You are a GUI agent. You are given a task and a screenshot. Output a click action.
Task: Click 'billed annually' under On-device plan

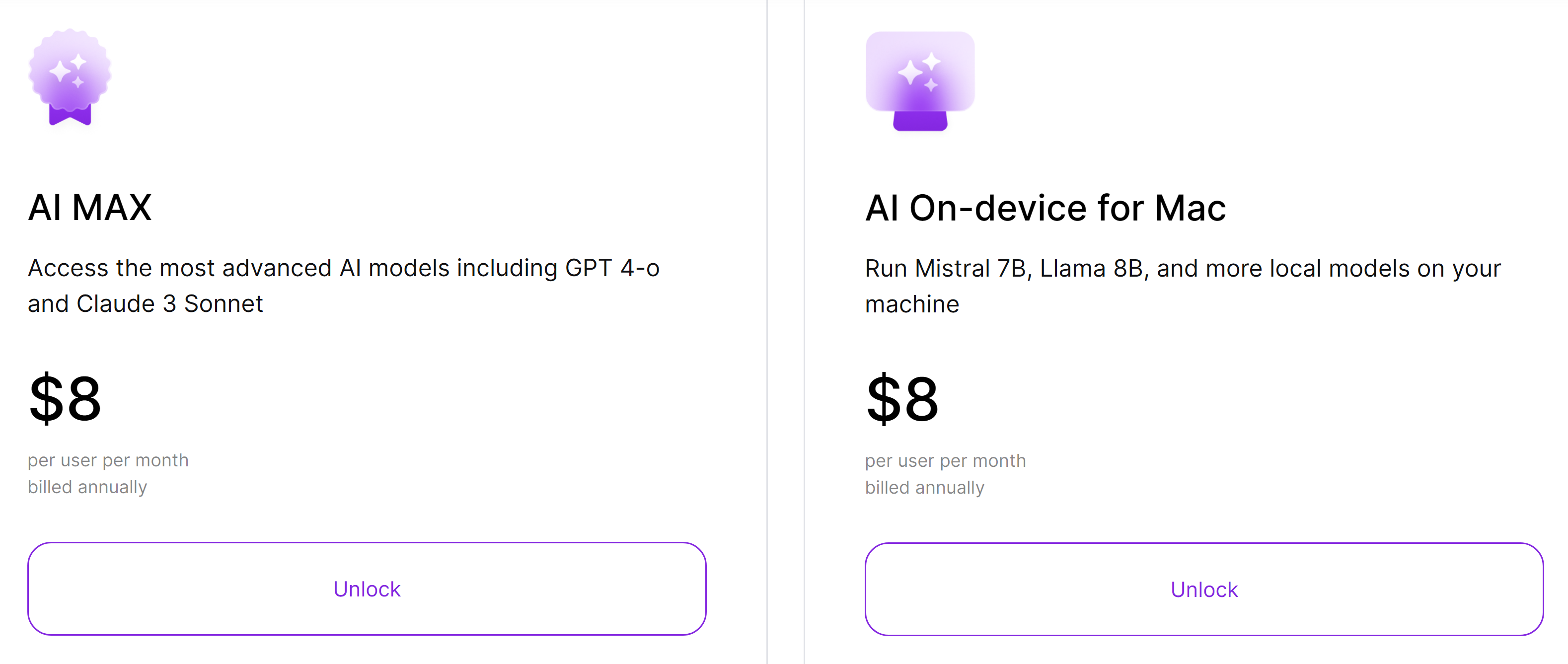(x=925, y=488)
